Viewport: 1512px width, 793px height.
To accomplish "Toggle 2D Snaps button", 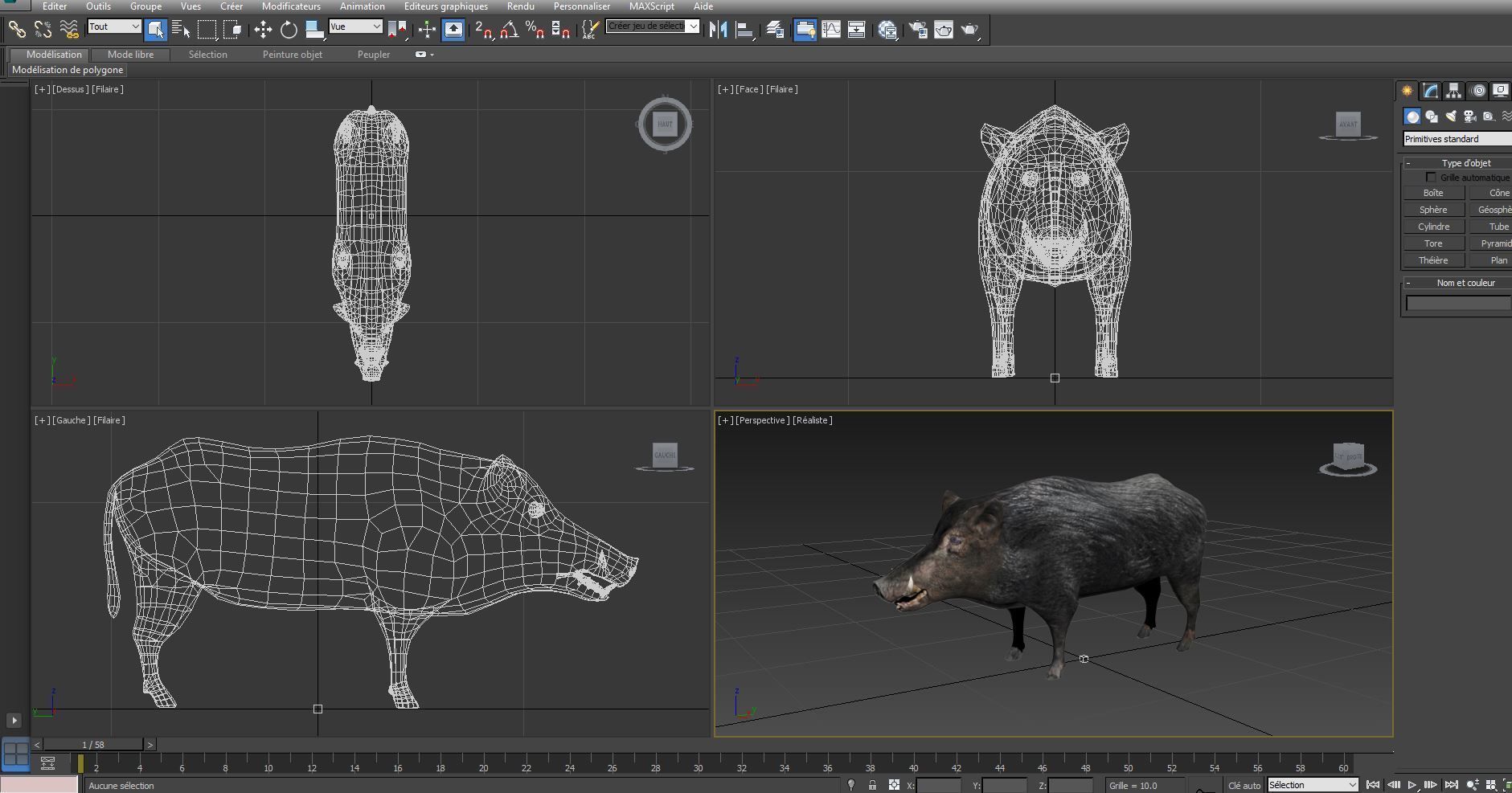I will [x=483, y=30].
